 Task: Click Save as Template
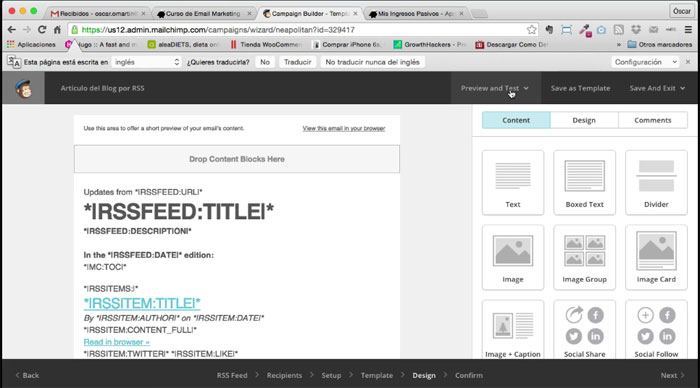point(580,88)
